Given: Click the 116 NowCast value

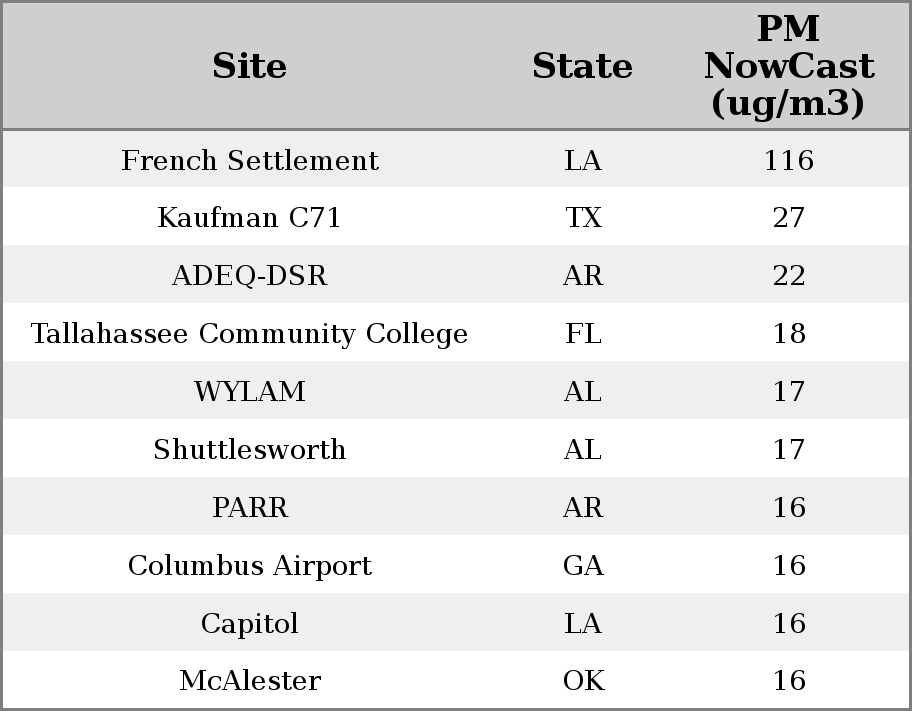Looking at the screenshot, I should coord(788,160).
